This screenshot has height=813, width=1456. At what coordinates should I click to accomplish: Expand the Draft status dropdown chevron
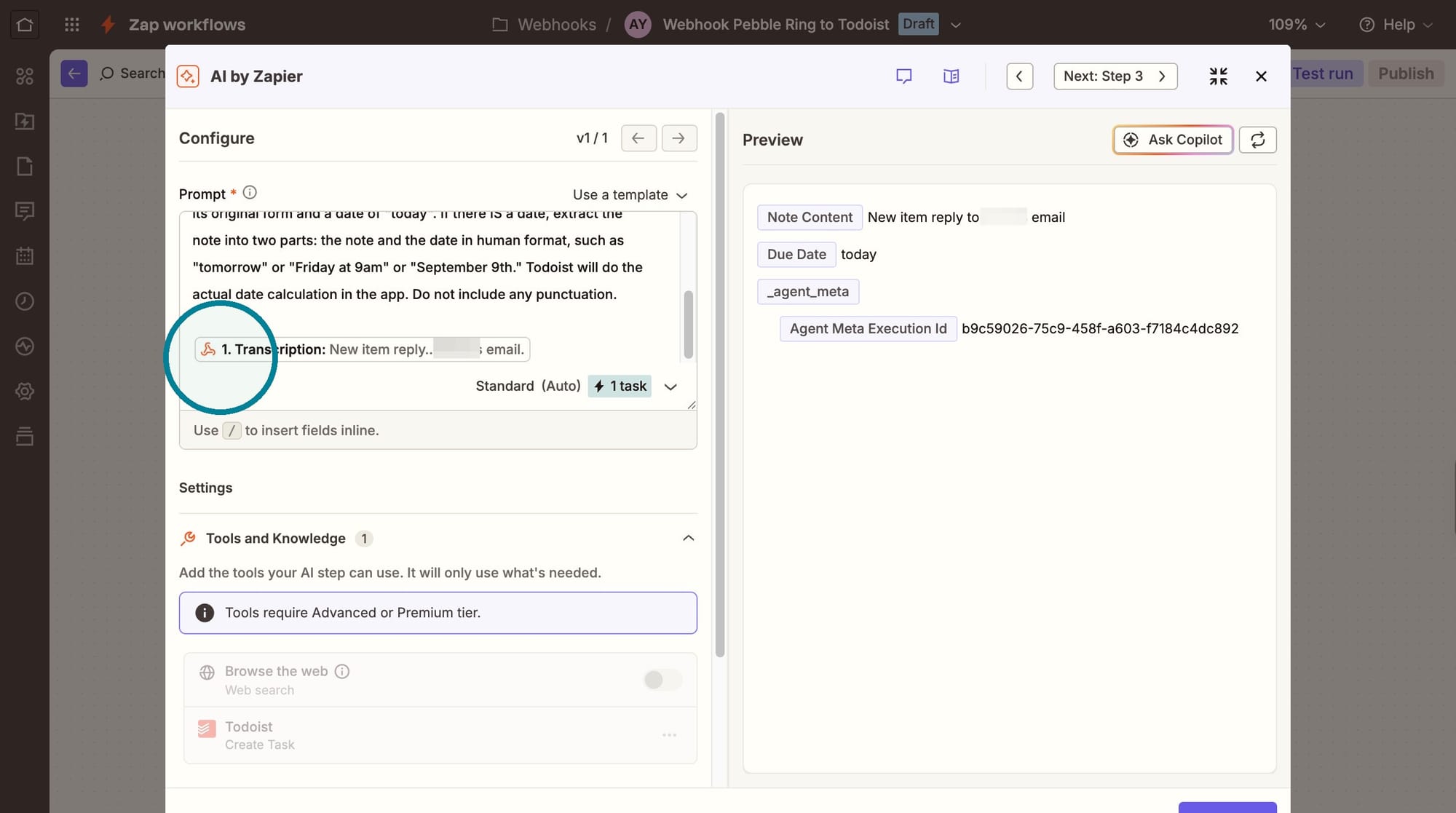pyautogui.click(x=956, y=25)
